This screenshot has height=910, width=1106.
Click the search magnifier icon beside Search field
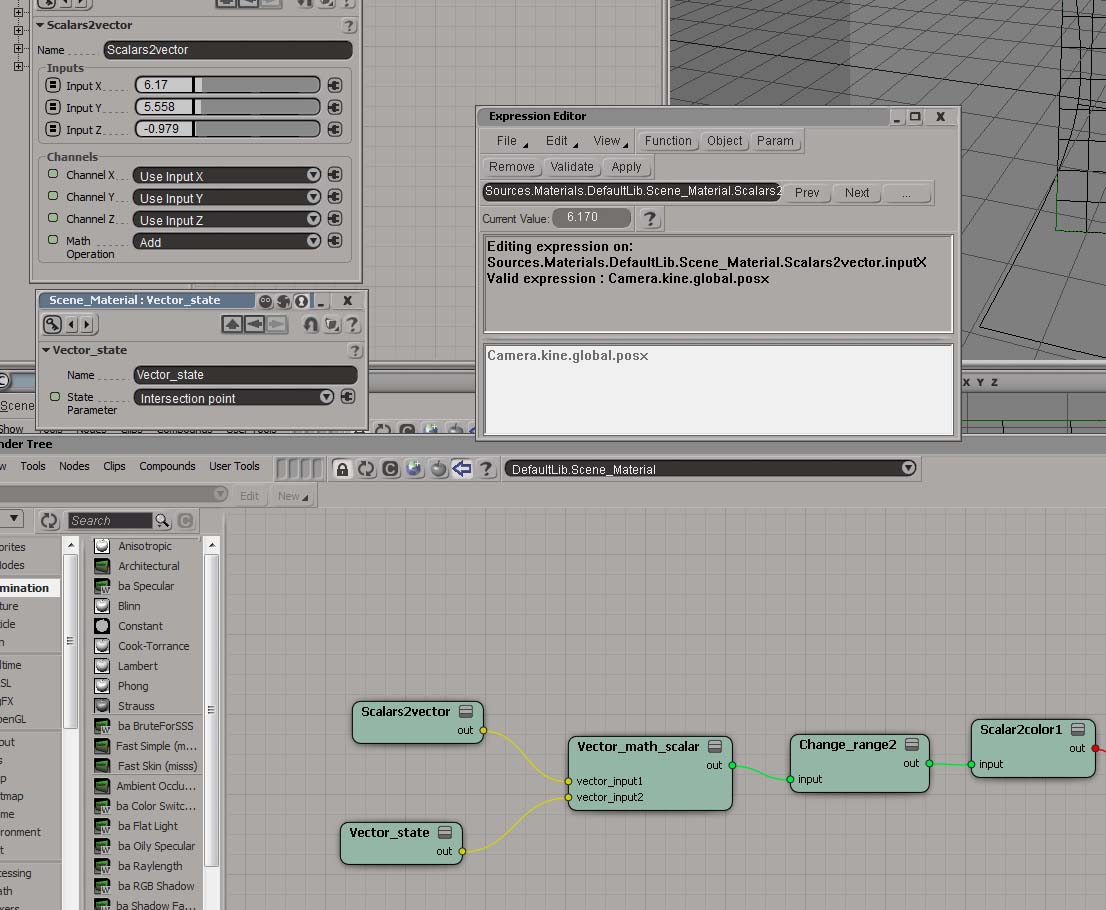coord(162,521)
